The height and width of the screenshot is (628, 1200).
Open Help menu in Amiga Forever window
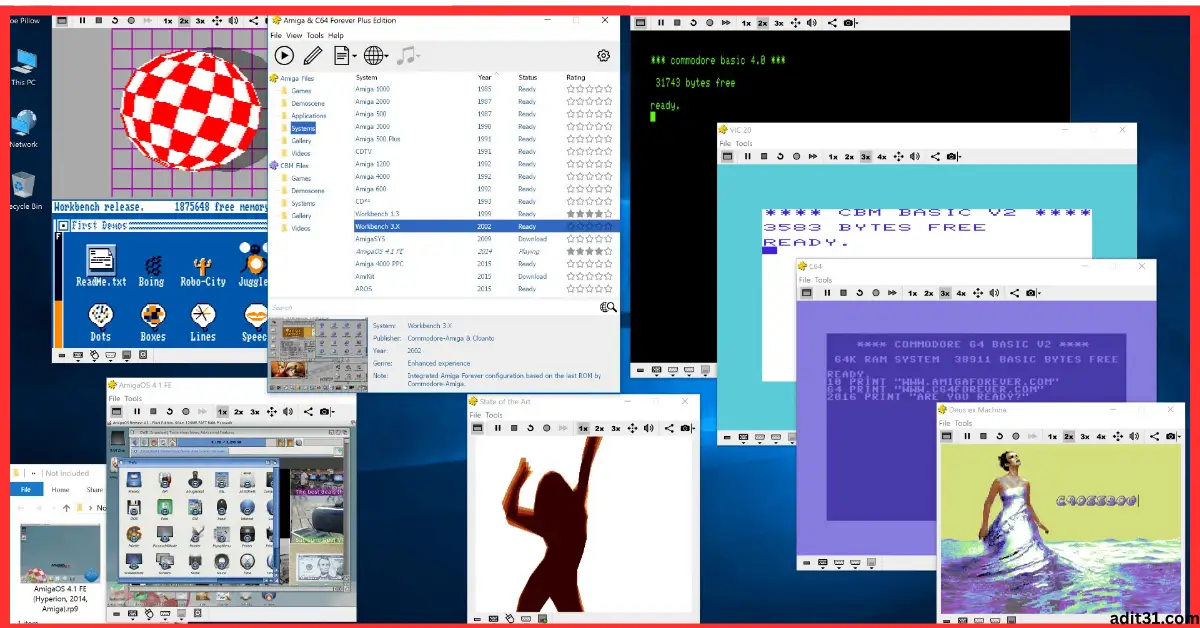click(x=336, y=35)
